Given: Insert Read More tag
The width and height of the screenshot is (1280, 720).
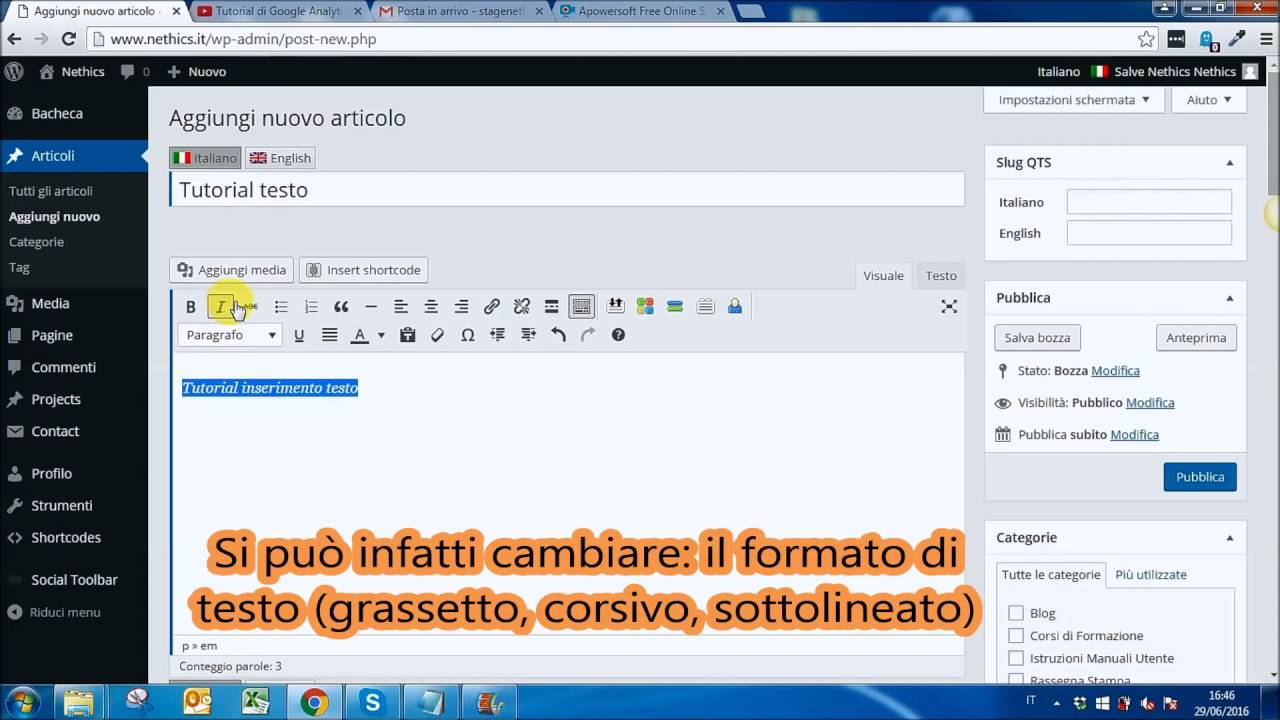Looking at the screenshot, I should pos(551,307).
